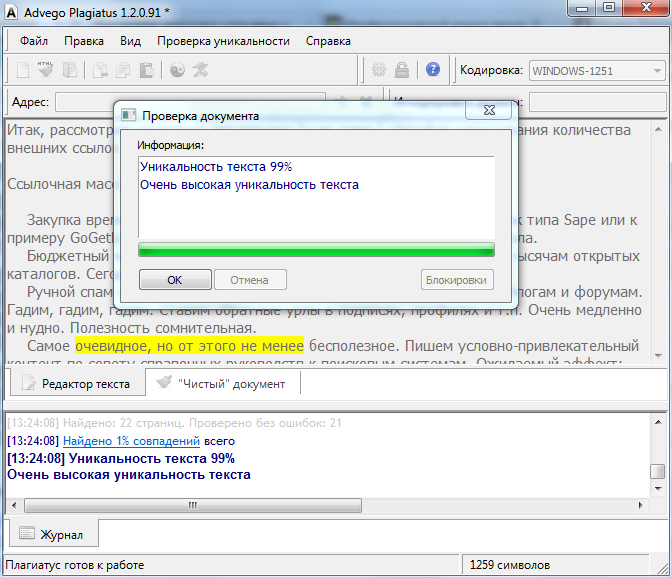
Task: Click the status text Плагиатус готов к работе
Action: [75, 565]
